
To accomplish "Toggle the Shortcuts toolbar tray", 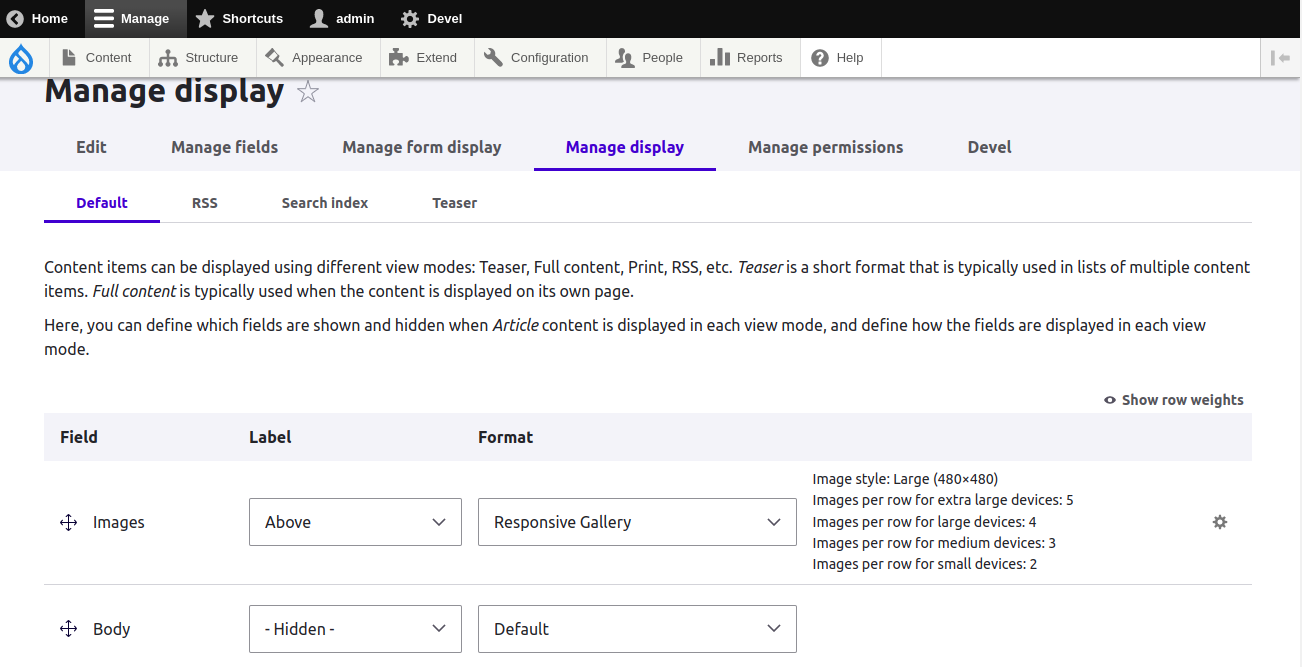I will [x=239, y=18].
